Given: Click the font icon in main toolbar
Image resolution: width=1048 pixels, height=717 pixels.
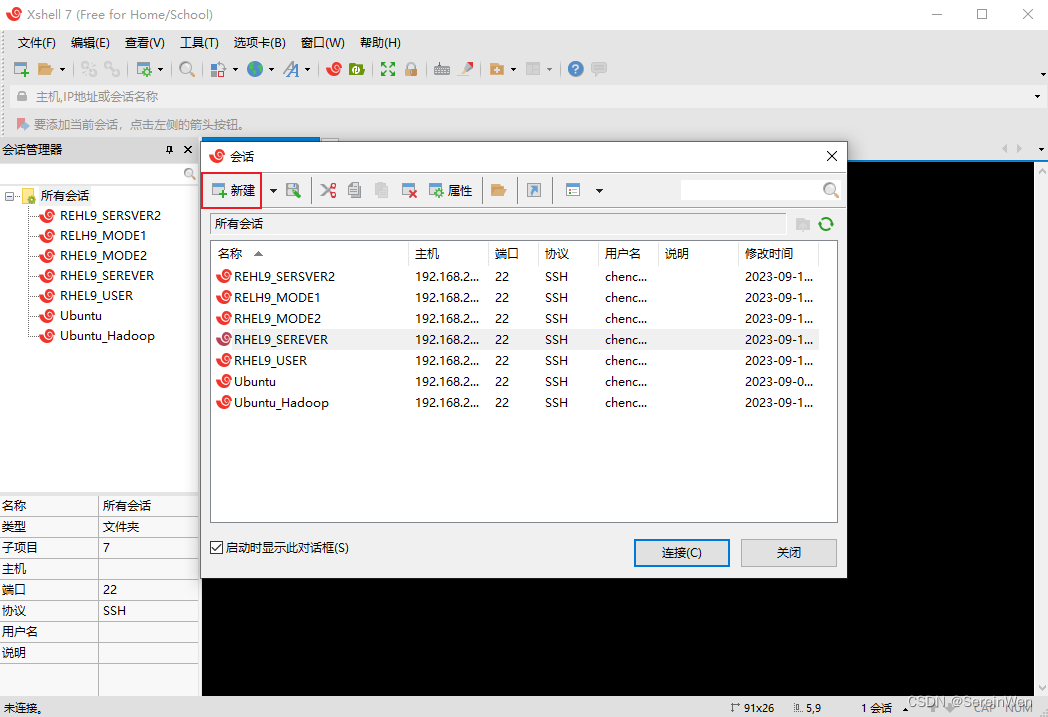Looking at the screenshot, I should pyautogui.click(x=291, y=69).
